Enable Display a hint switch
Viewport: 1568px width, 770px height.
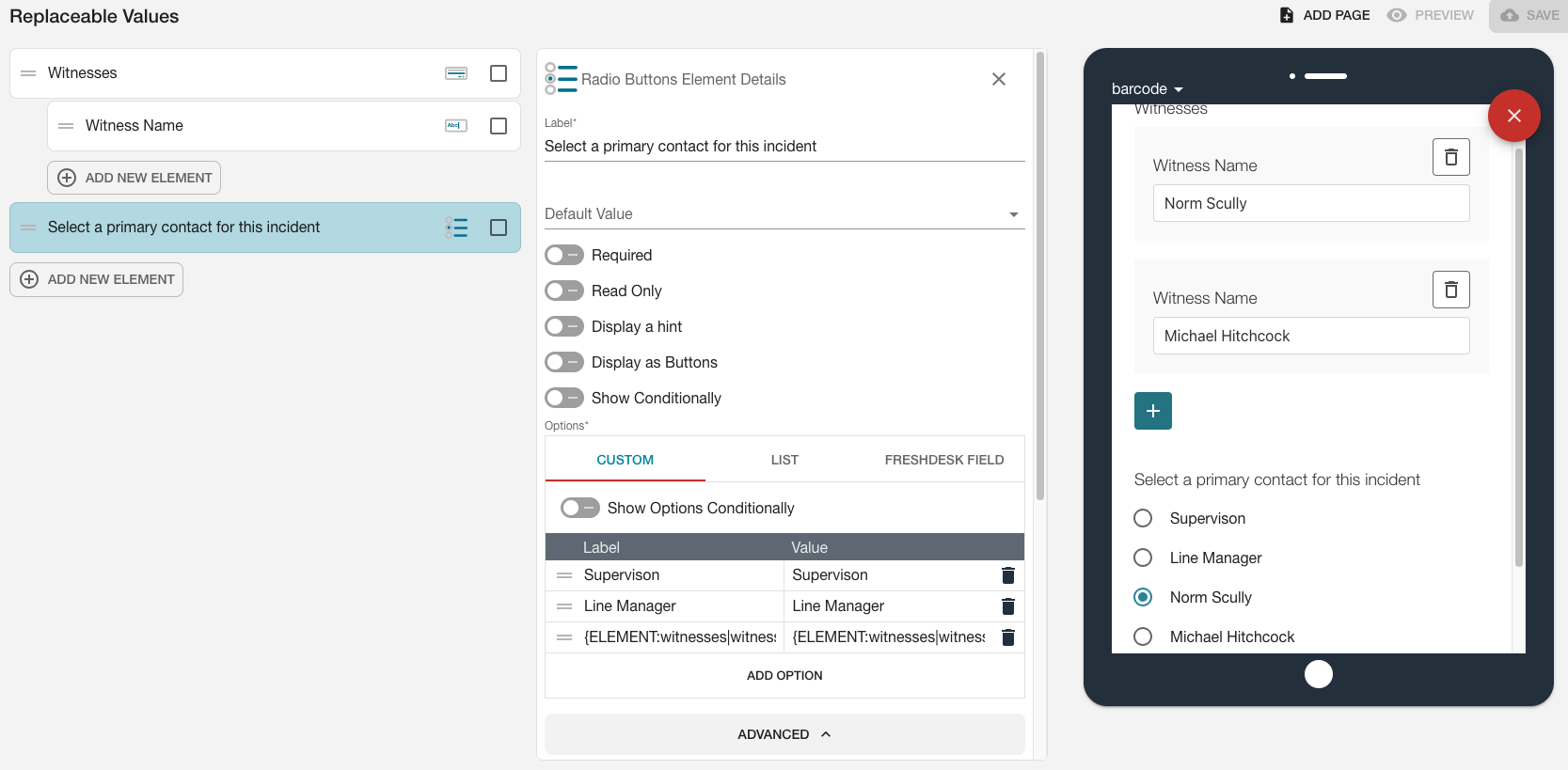coord(564,326)
